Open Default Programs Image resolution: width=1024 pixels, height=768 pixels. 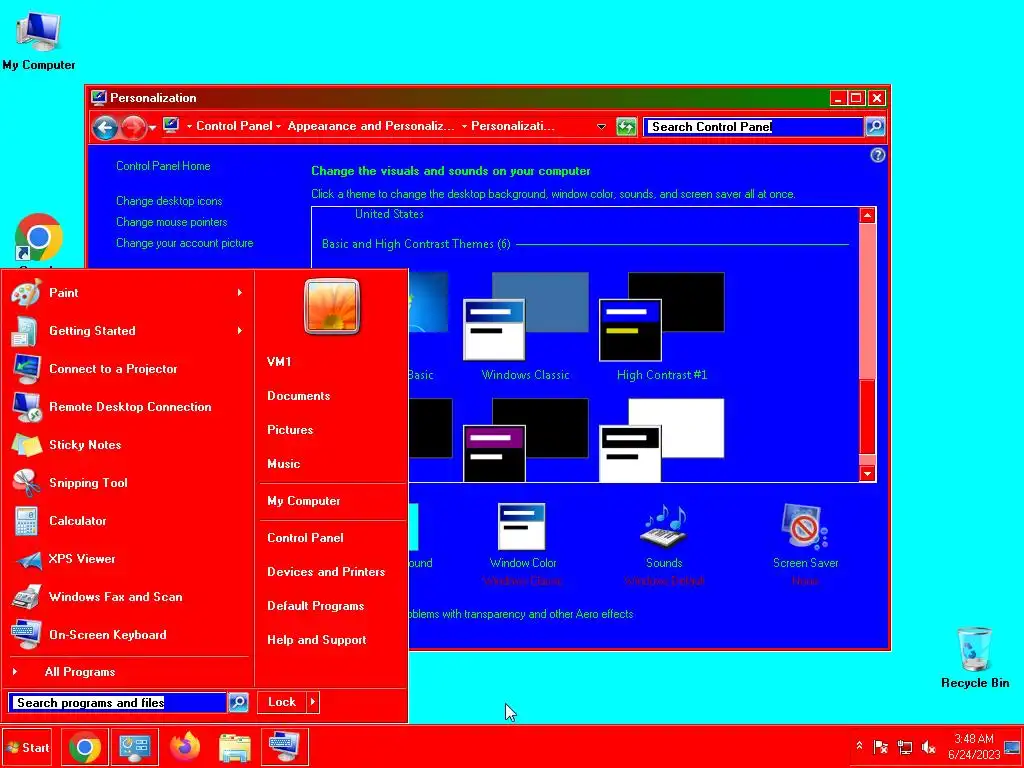pyautogui.click(x=315, y=605)
